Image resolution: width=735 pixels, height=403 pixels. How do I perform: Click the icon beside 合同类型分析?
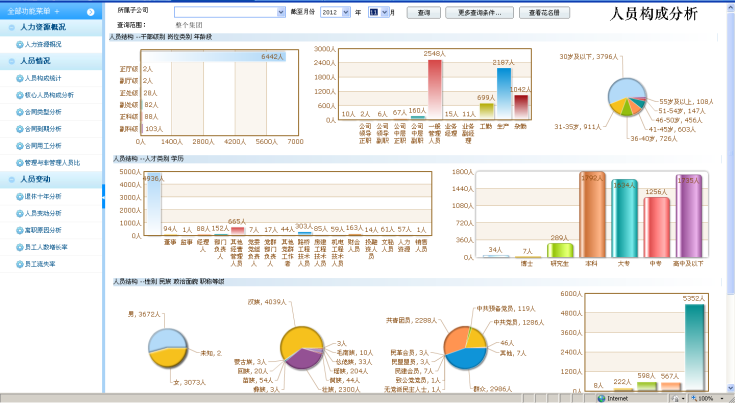coord(19,112)
